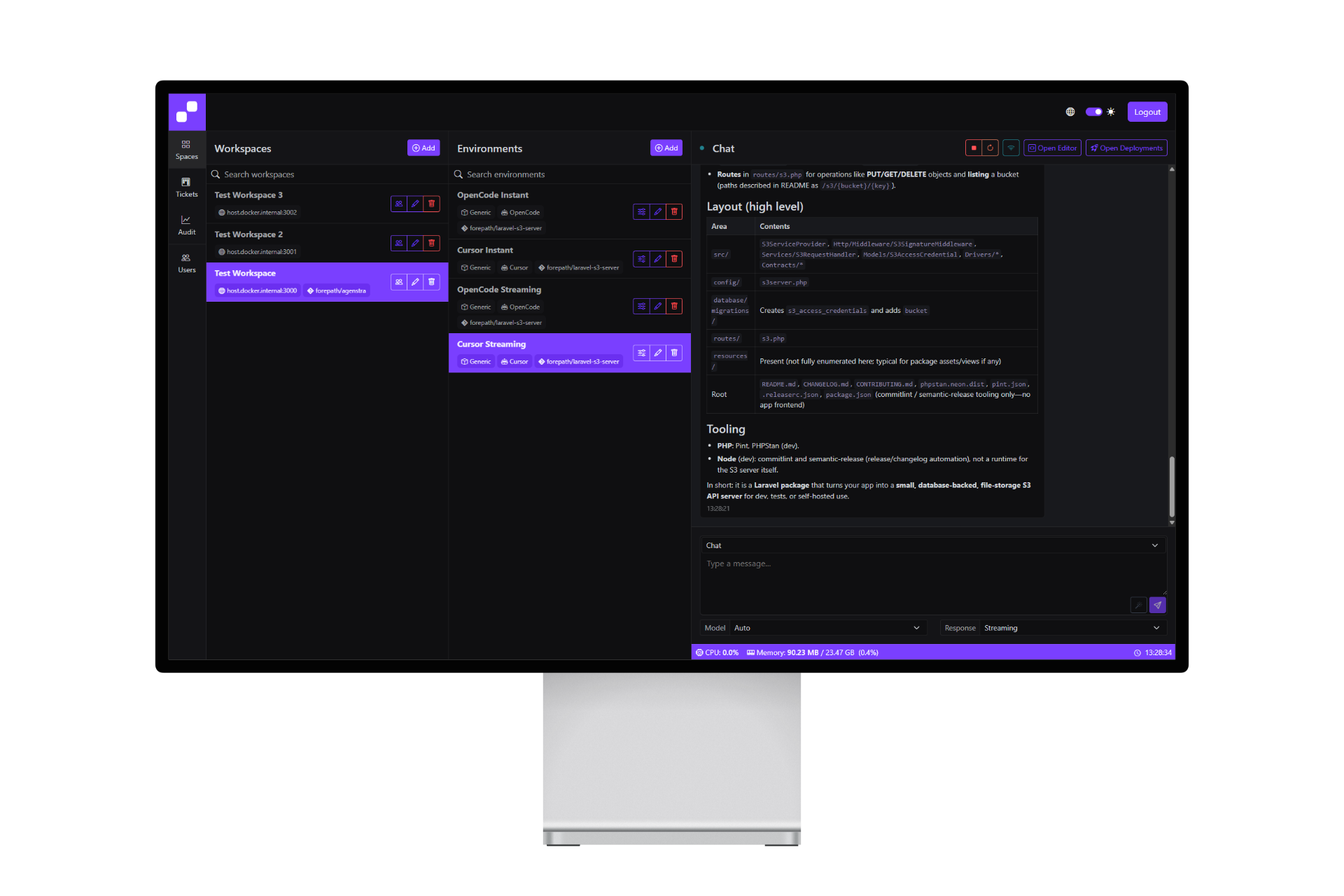Select the OpenCode Instant environment
Viewport: 1344px width, 896px height.
[532, 195]
